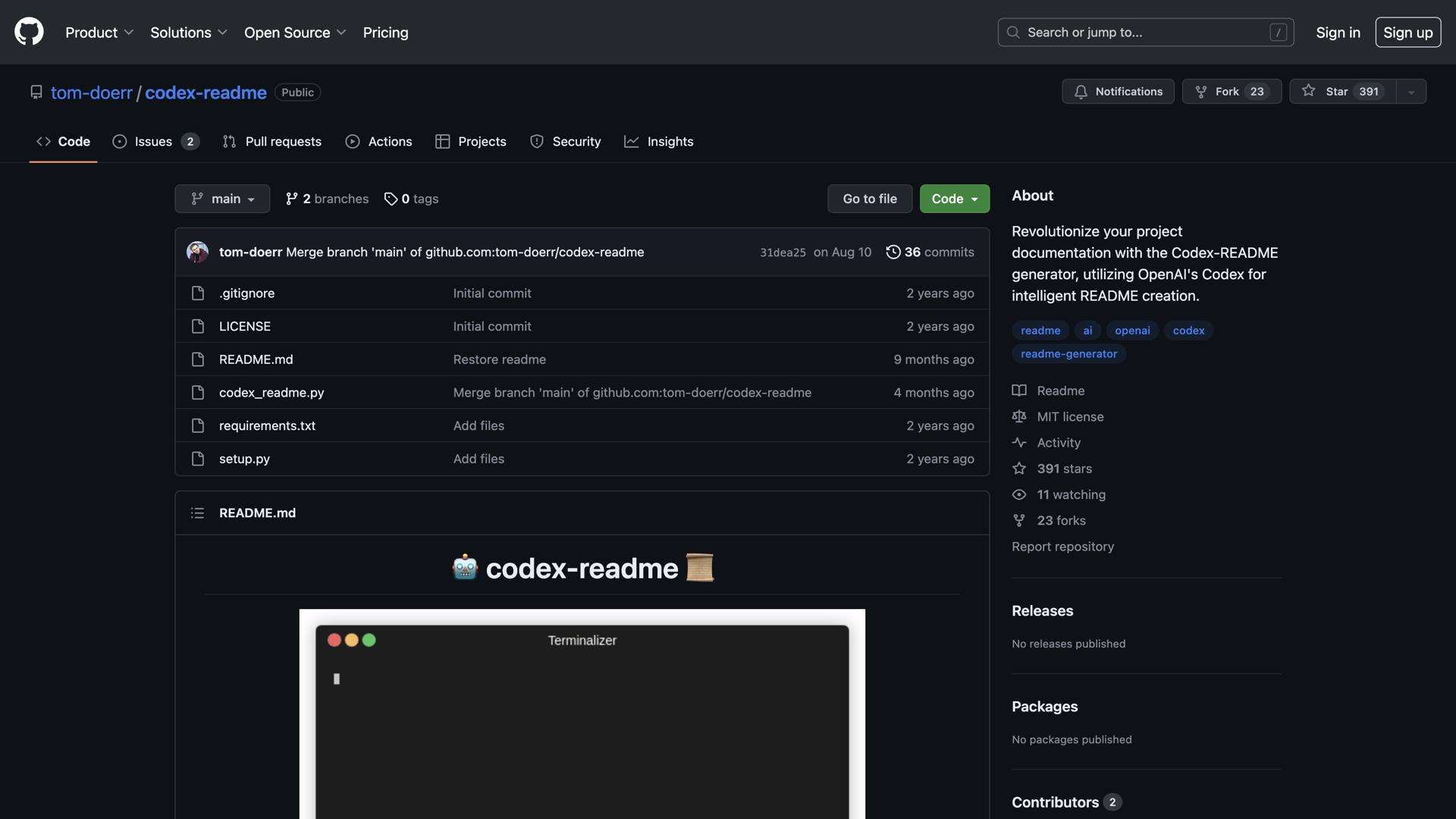Screen dimensions: 1456x819
Task: Click the tom-doerr avatar thumbnail
Action: (196, 252)
